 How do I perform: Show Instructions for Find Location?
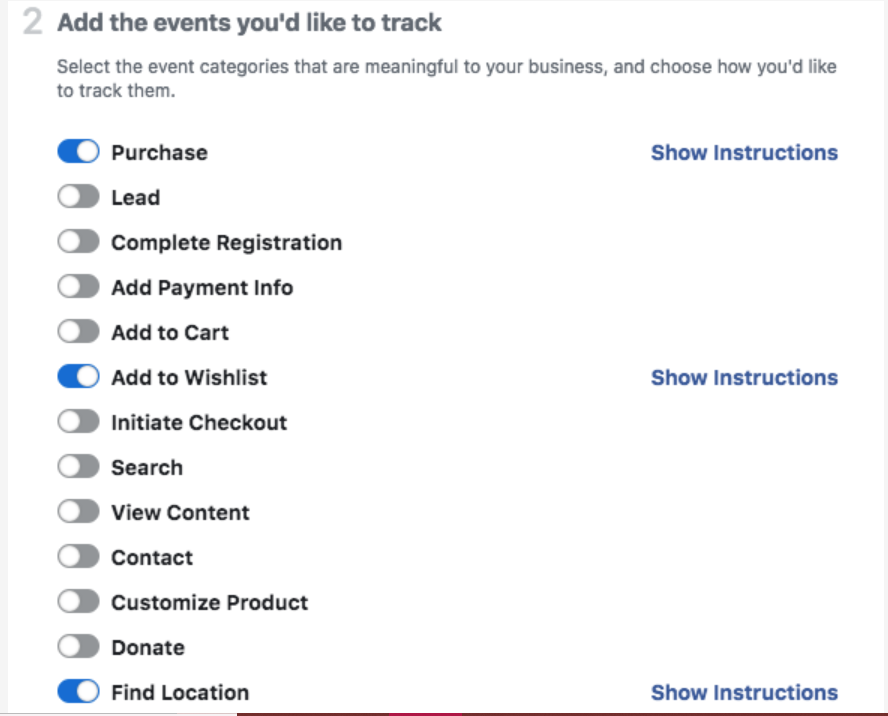[x=744, y=693]
